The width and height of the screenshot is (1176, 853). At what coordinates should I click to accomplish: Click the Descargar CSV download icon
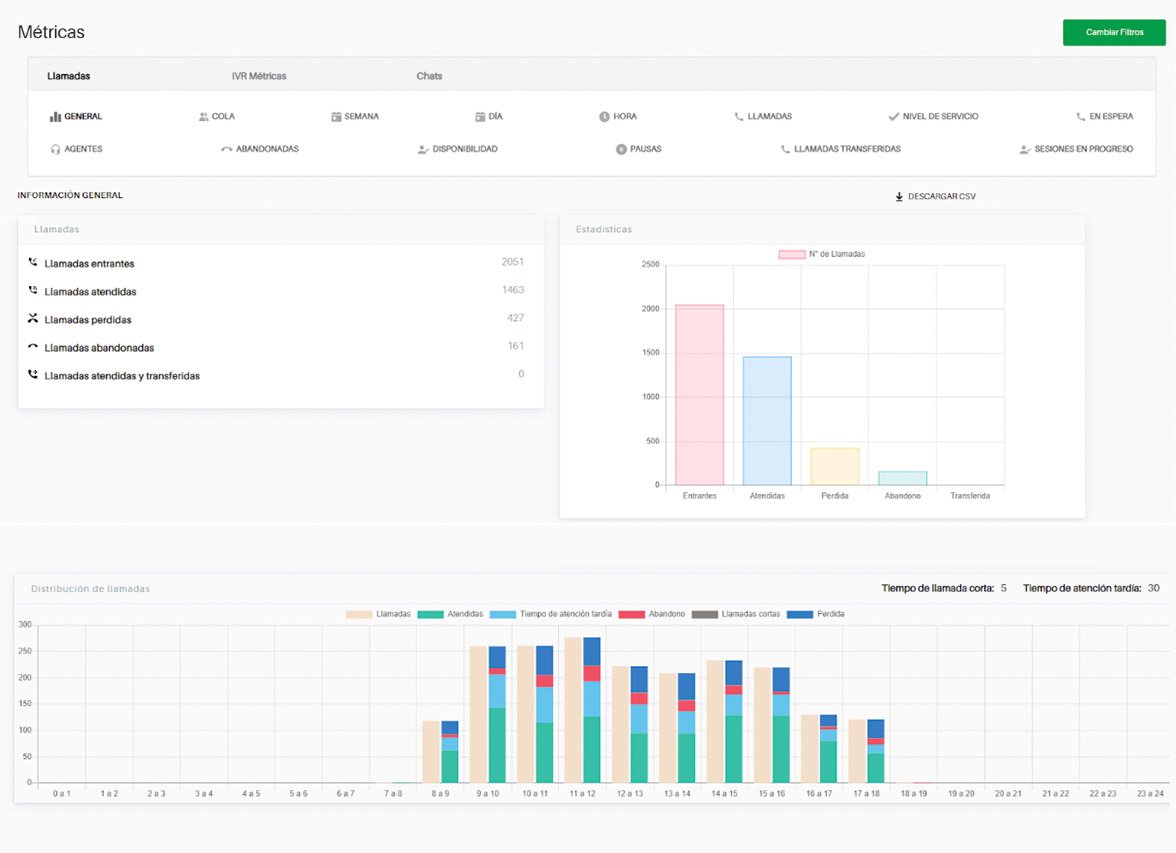pyautogui.click(x=899, y=197)
